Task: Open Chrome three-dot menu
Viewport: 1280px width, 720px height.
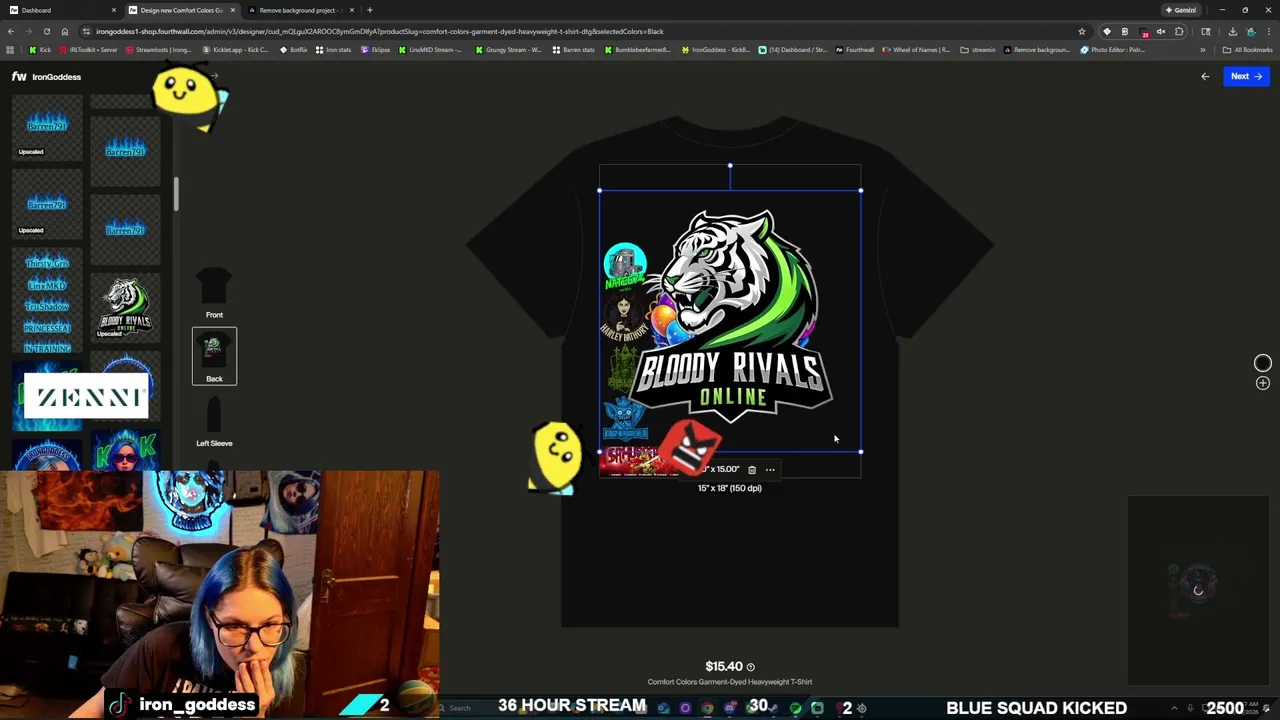Action: (x=1269, y=31)
